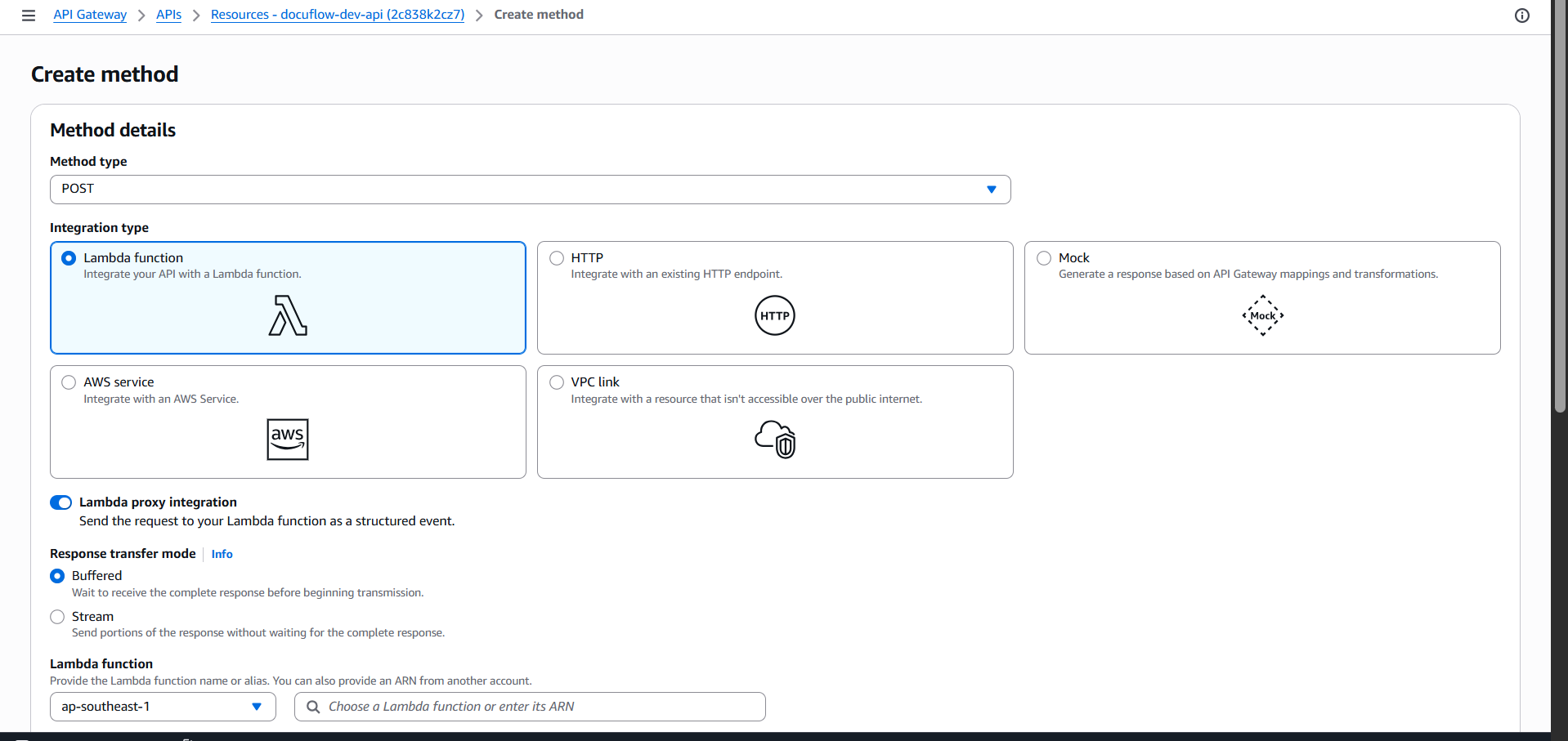Click the VPC link cloud shield icon
This screenshot has width=1568, height=741.
tap(775, 440)
